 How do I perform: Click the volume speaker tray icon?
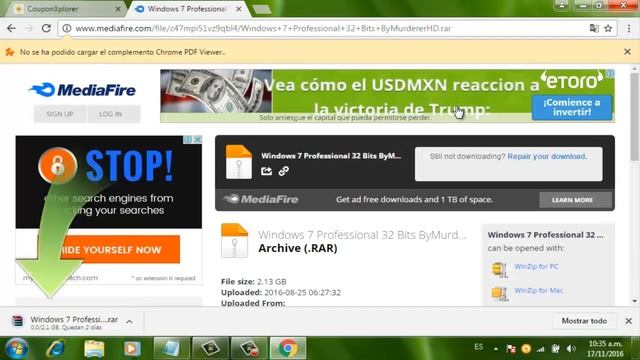pyautogui.click(x=571, y=349)
